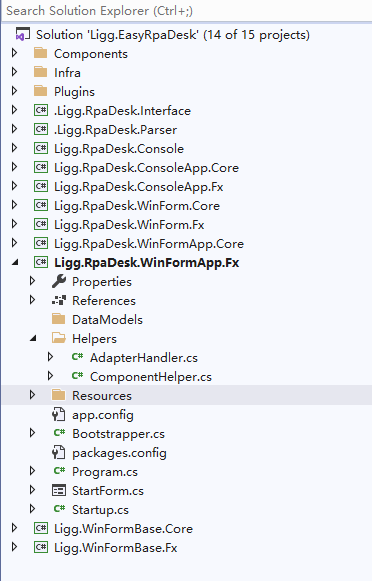The height and width of the screenshot is (581, 372).
Task: Select the DataModels folder label
Action: (x=107, y=320)
